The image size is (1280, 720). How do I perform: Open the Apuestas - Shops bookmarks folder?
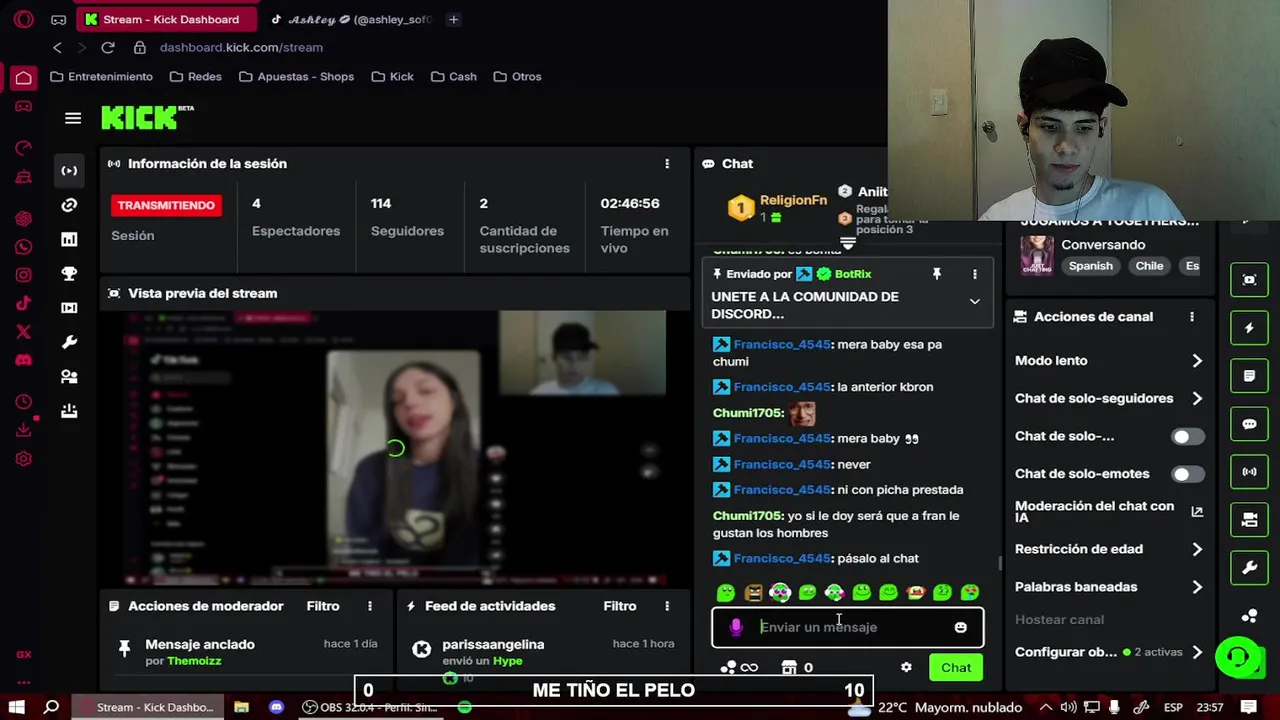coord(296,76)
